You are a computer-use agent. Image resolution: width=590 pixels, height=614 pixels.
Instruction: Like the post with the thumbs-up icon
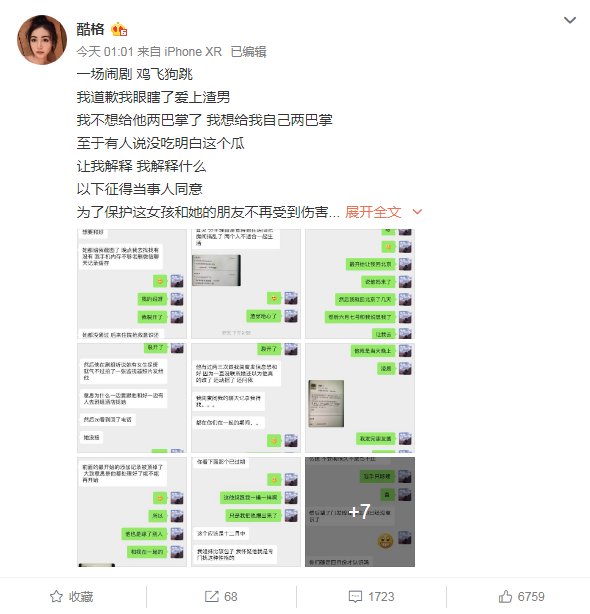click(x=505, y=596)
